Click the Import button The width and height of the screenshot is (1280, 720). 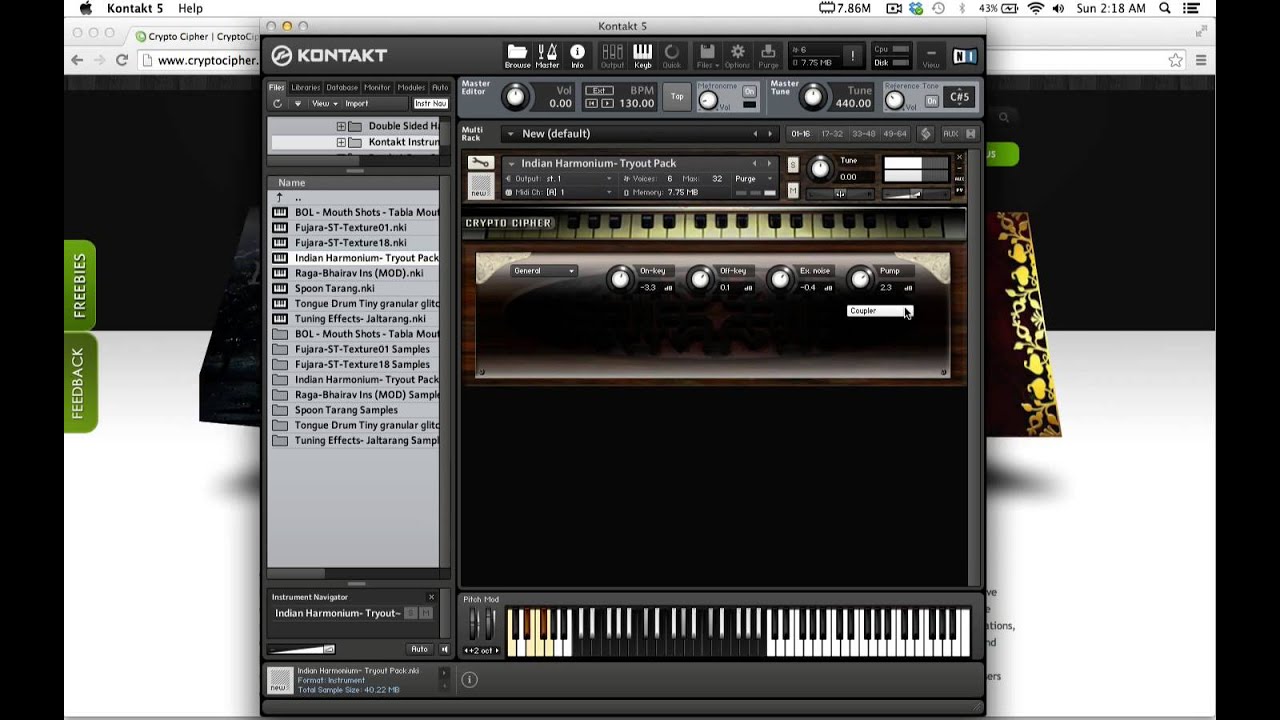357,104
